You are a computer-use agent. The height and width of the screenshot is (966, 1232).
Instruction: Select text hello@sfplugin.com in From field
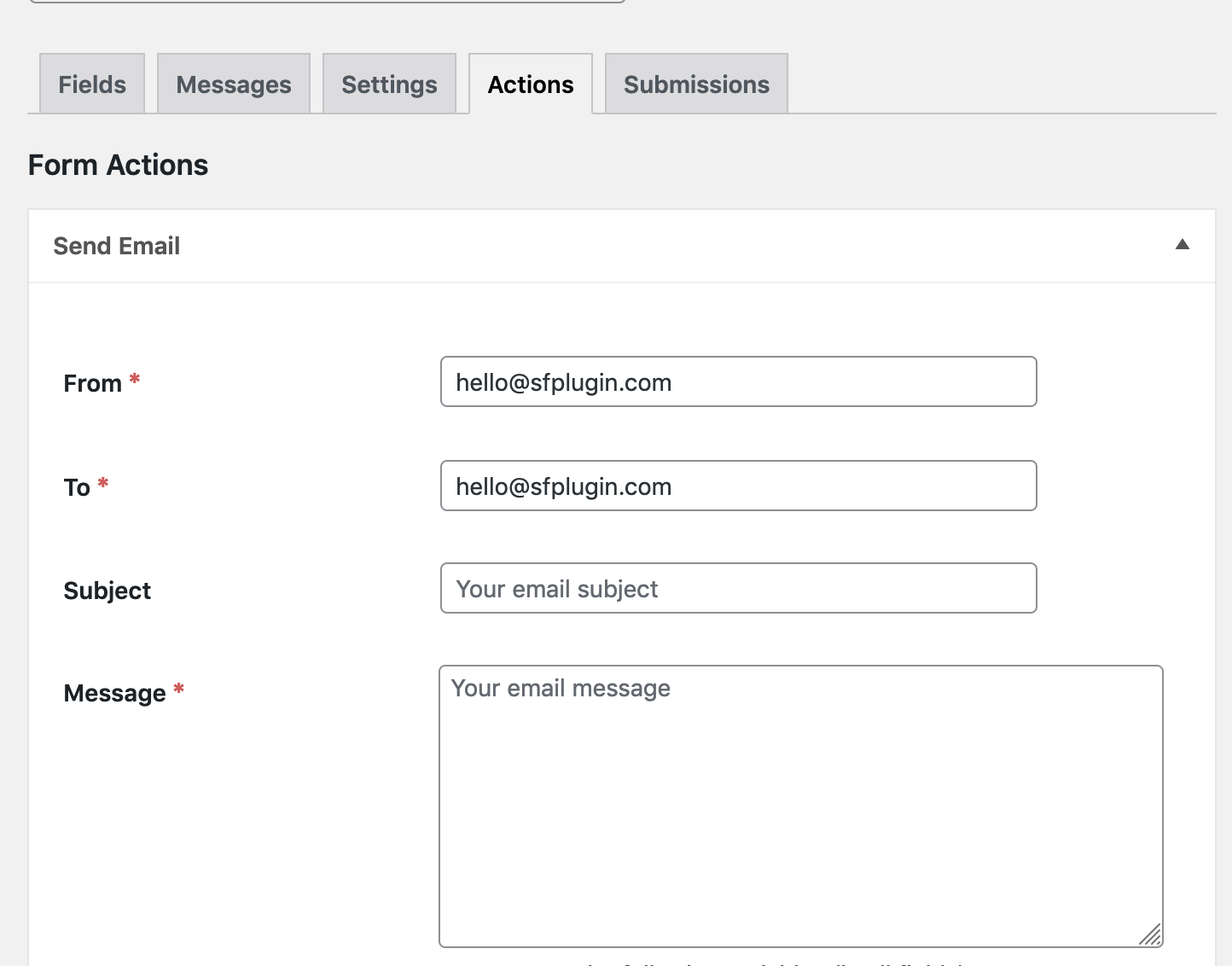point(563,381)
